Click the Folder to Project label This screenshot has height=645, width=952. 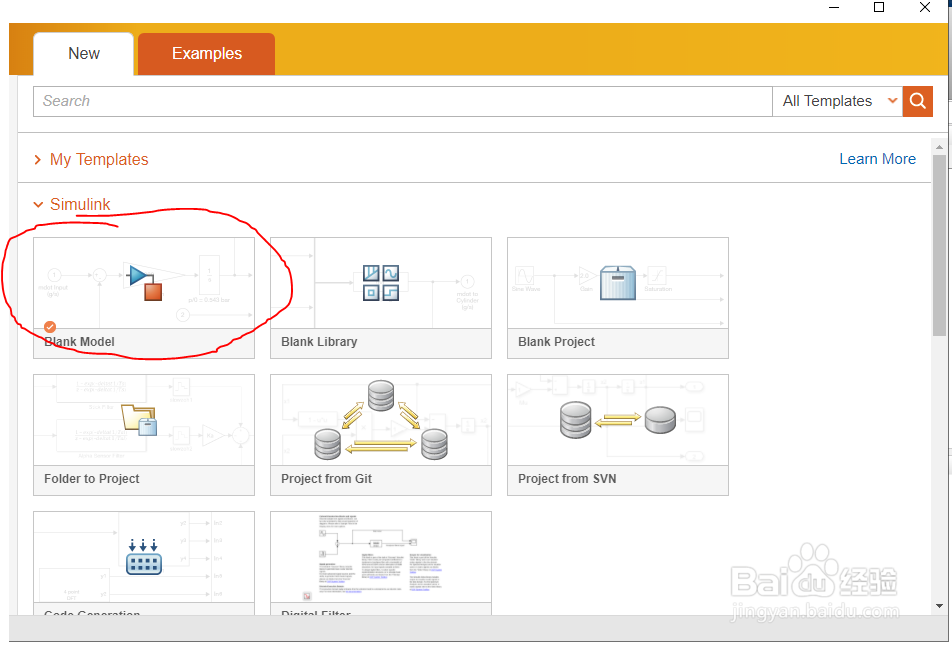click(92, 479)
